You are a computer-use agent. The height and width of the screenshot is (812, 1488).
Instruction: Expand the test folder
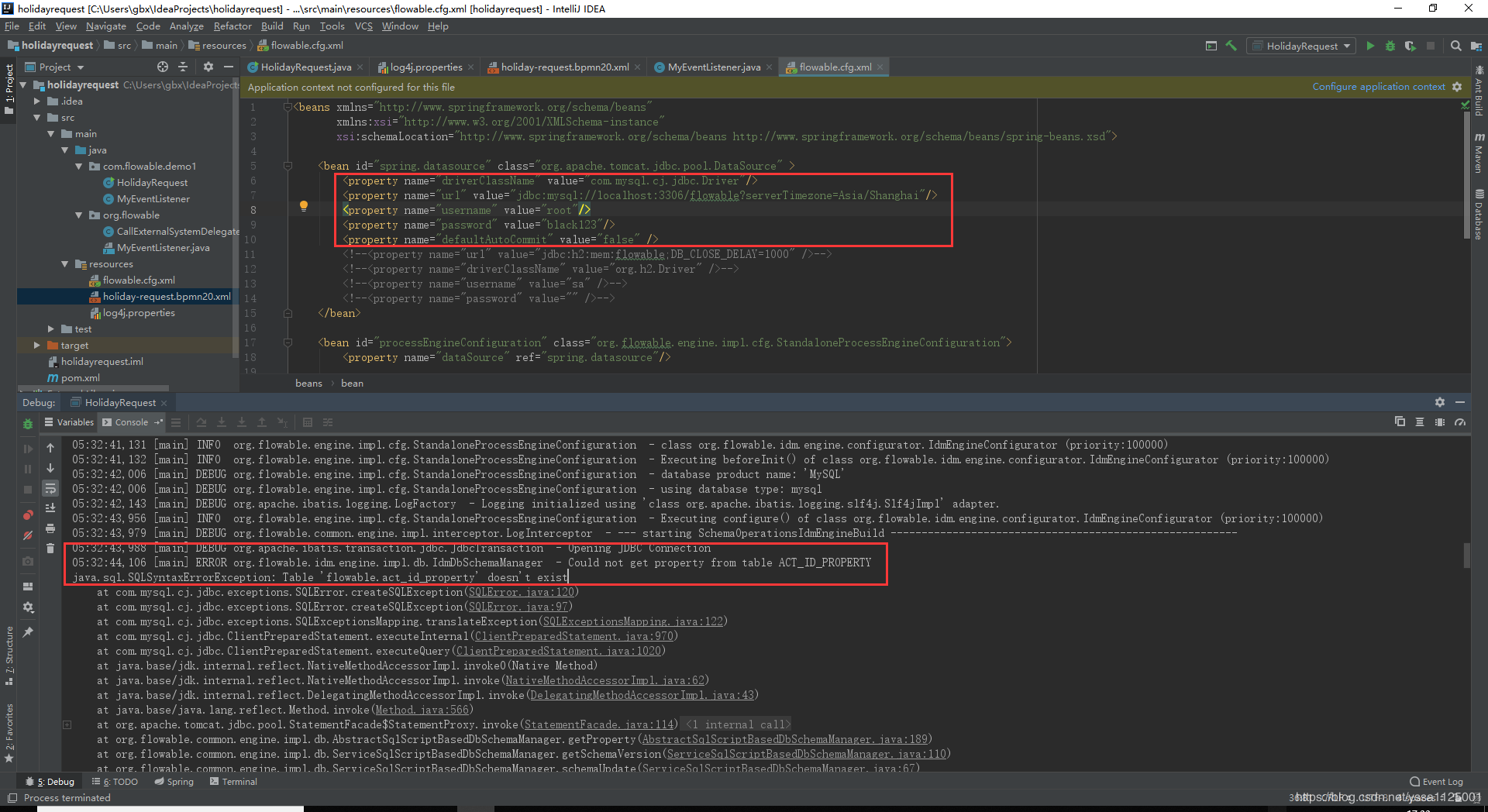(51, 329)
